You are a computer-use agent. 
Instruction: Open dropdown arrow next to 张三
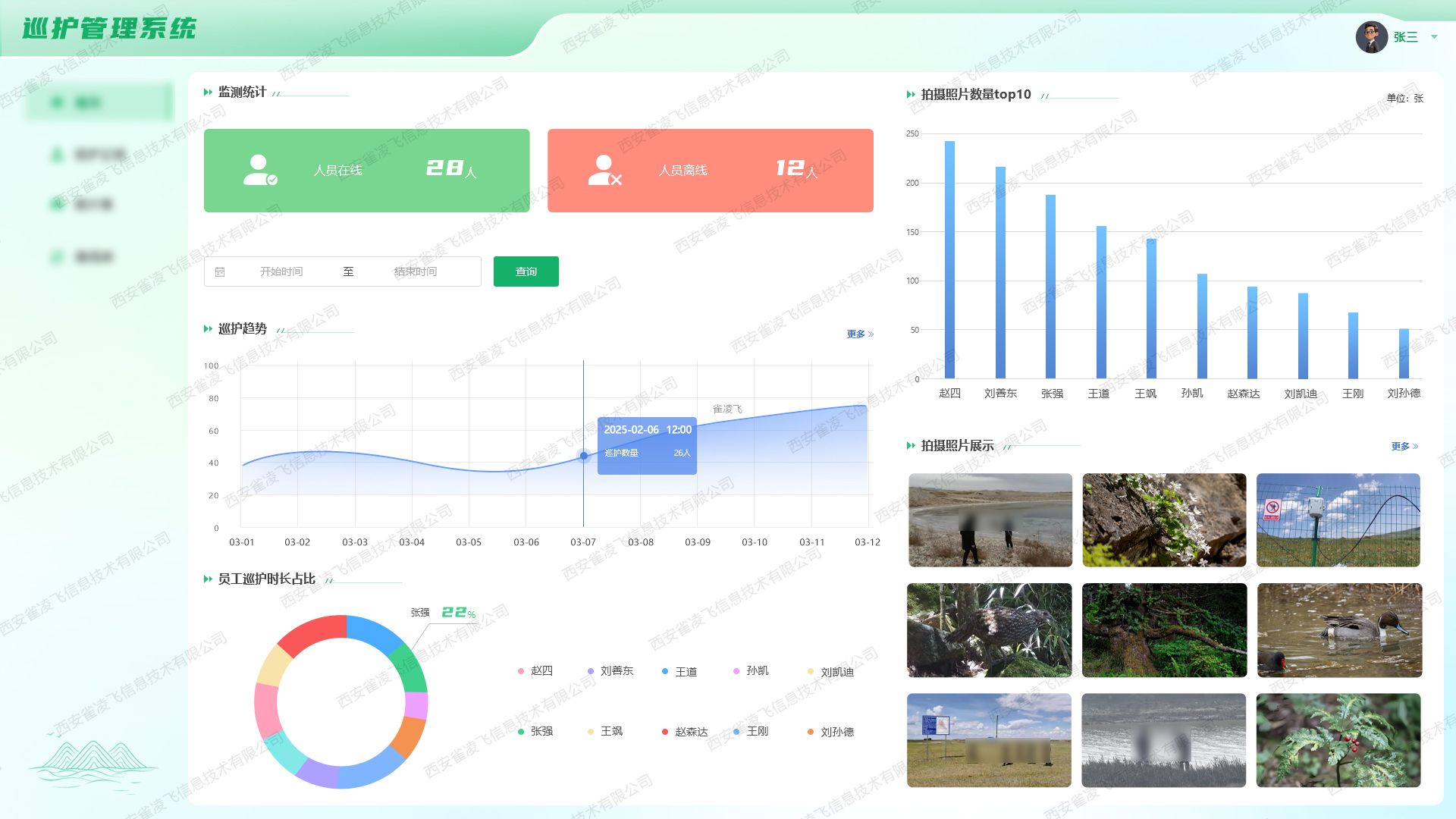tap(1434, 37)
